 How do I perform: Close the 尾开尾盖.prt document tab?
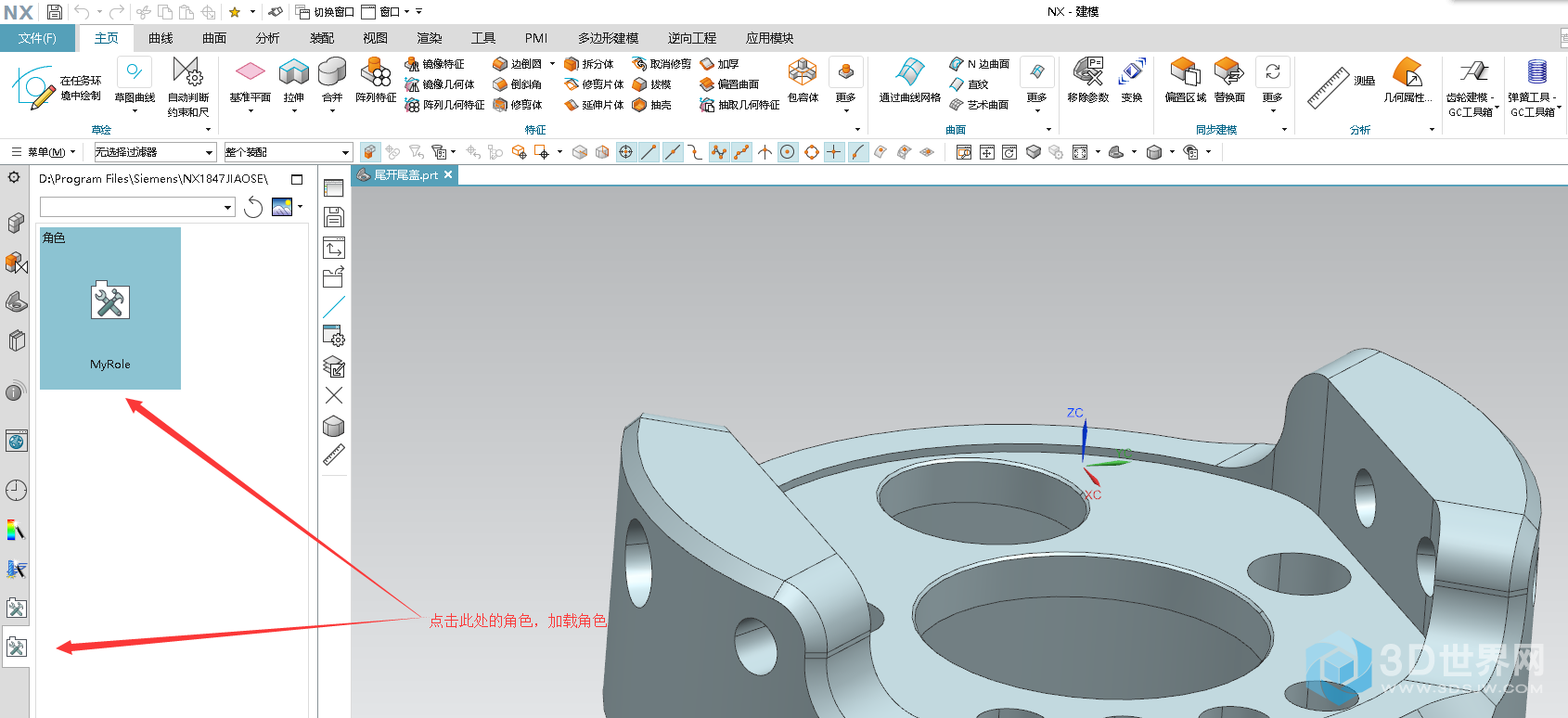[x=448, y=174]
